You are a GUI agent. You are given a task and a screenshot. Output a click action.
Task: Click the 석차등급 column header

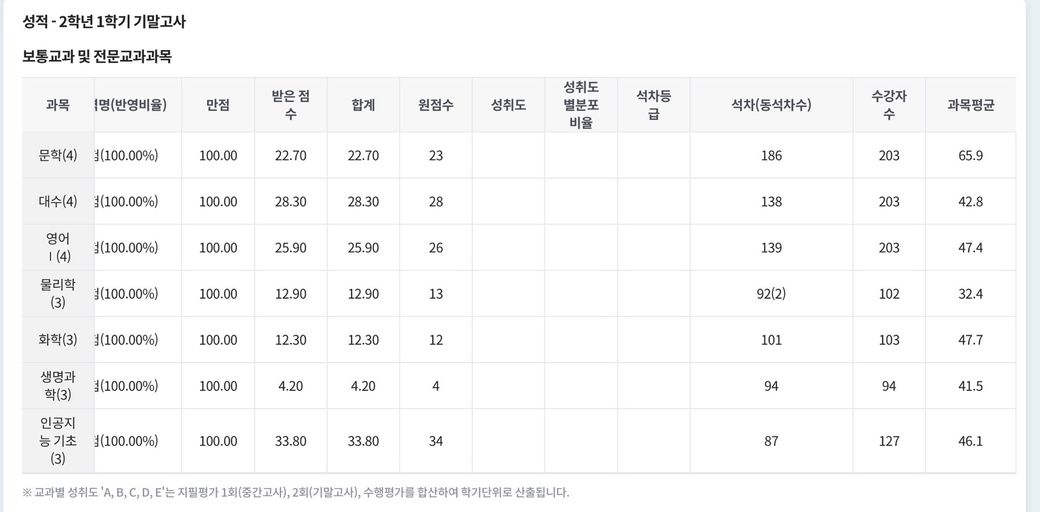tap(653, 105)
